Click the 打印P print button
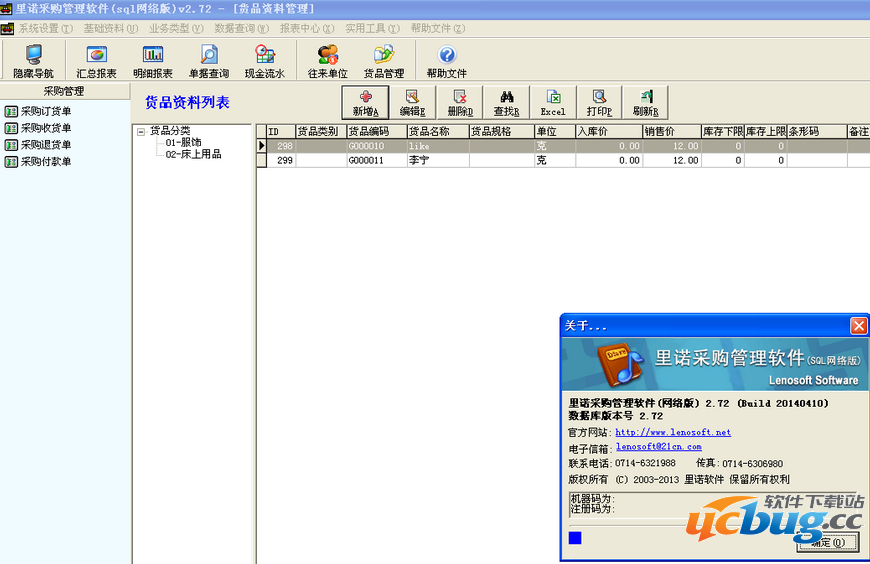Screen dimensions: 870x564 tap(599, 103)
